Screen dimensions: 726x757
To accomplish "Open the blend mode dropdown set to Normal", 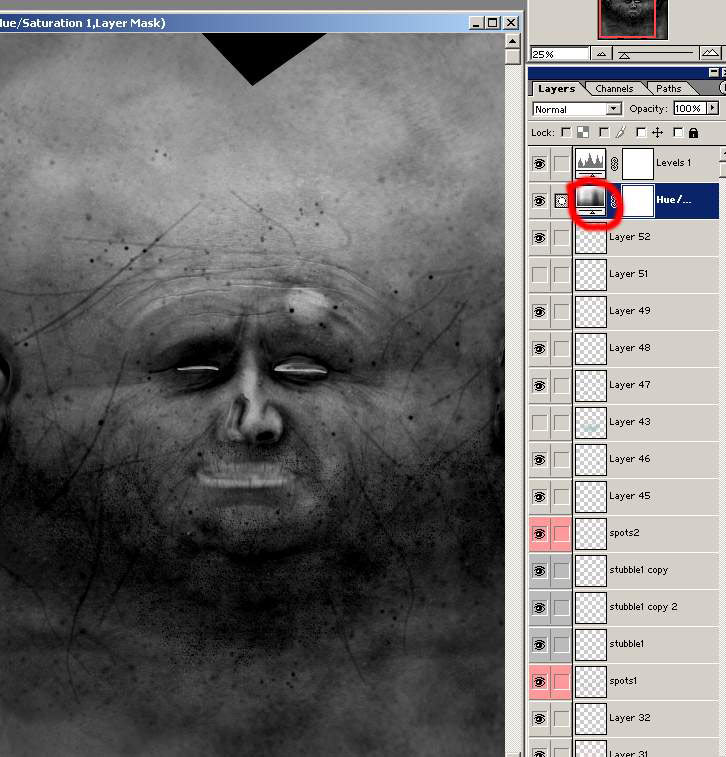I will (x=577, y=109).
